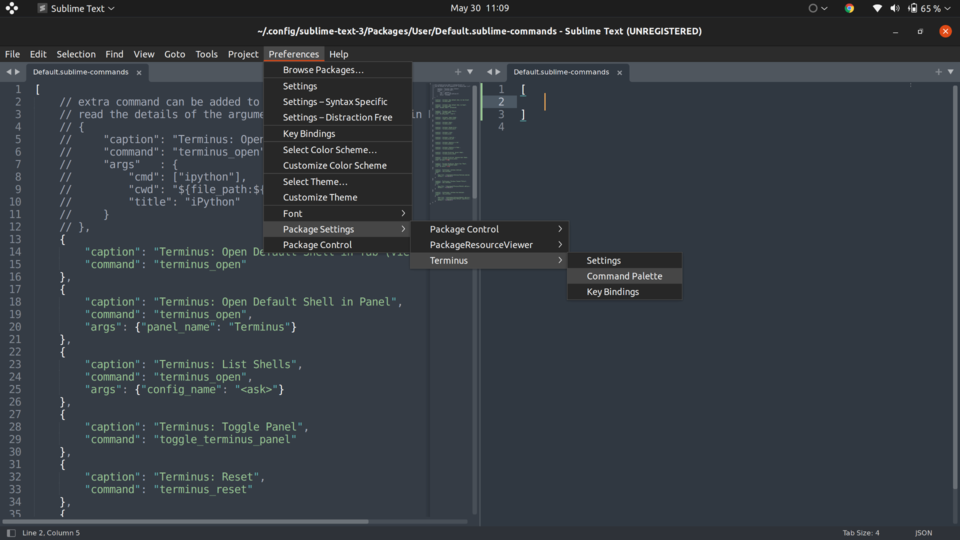Click JSON syntax selector in status bar
The width and height of the screenshot is (960, 540).
coord(923,532)
